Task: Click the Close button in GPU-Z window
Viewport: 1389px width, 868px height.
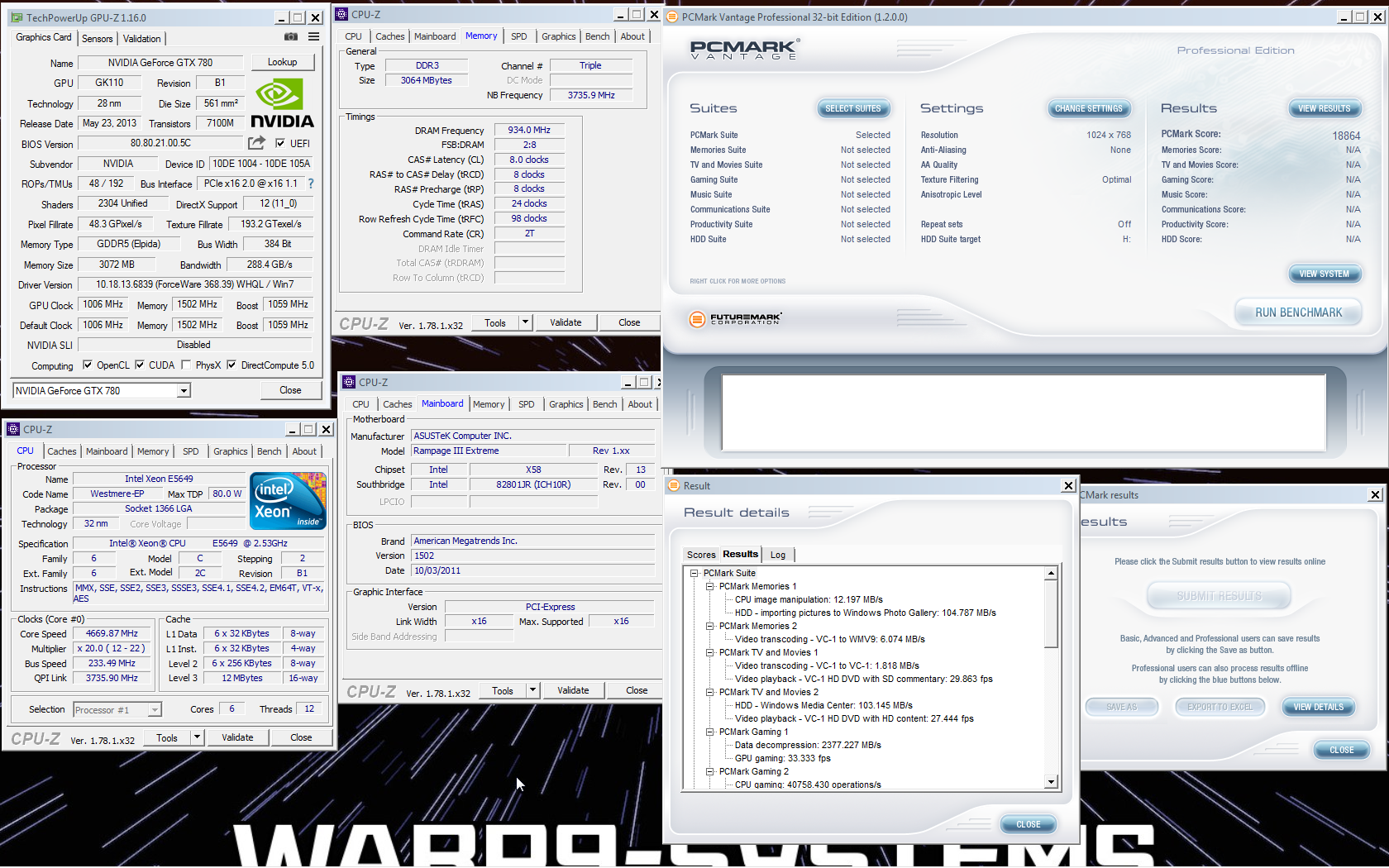Action: 290,390
